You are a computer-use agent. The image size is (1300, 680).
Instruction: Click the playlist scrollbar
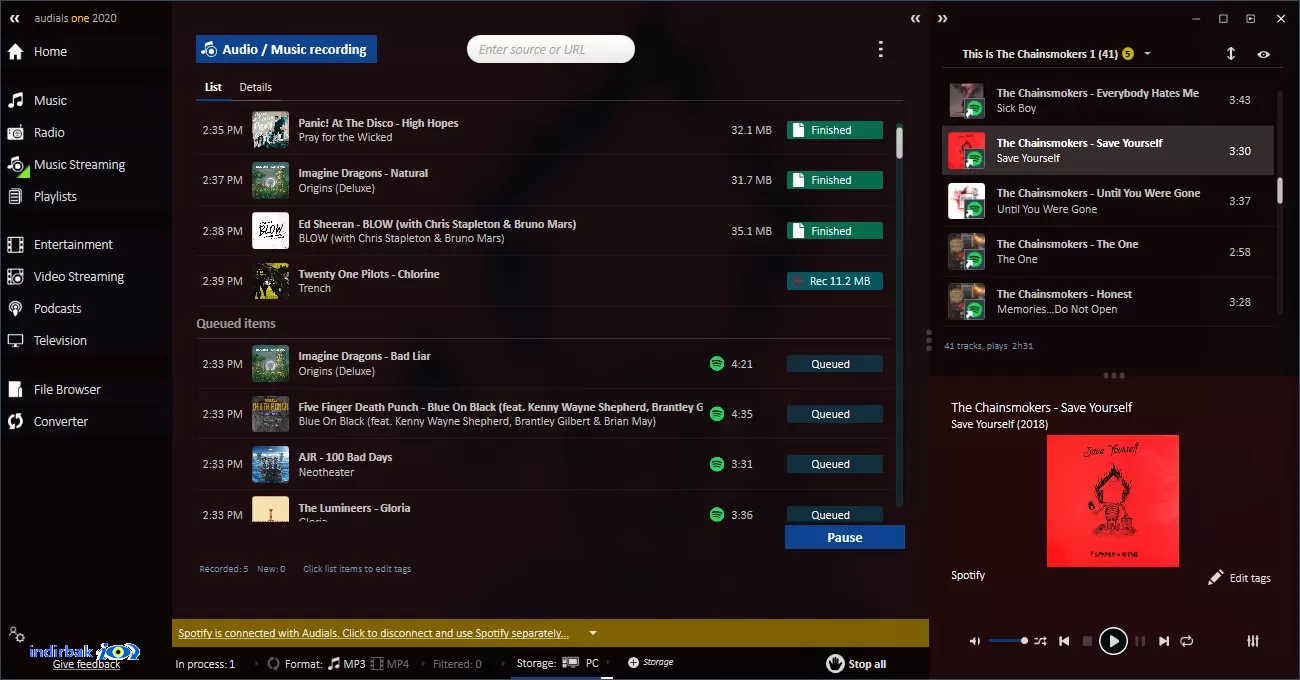(1279, 190)
